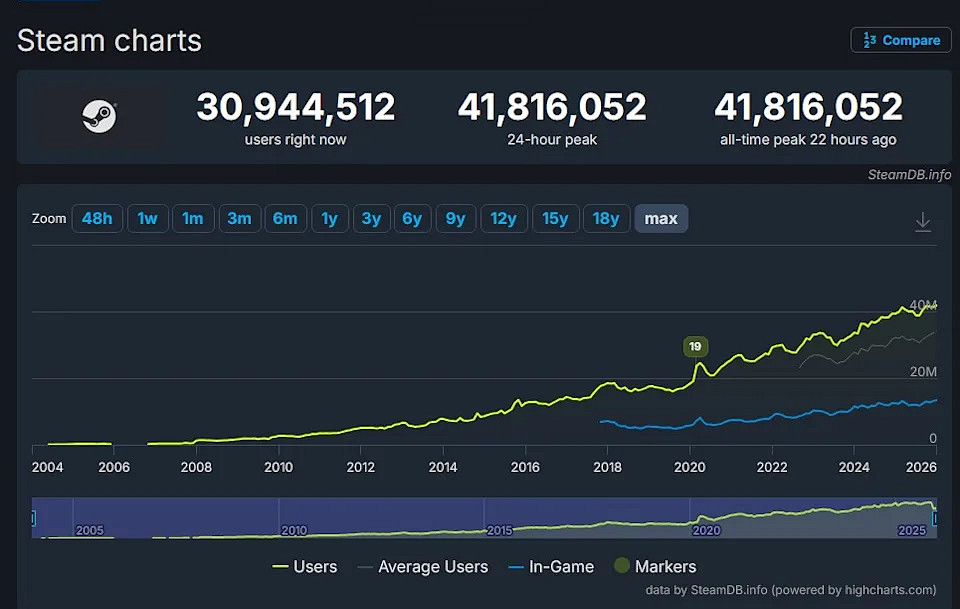Open the chart export download icon
The width and height of the screenshot is (960, 609).
(x=923, y=222)
